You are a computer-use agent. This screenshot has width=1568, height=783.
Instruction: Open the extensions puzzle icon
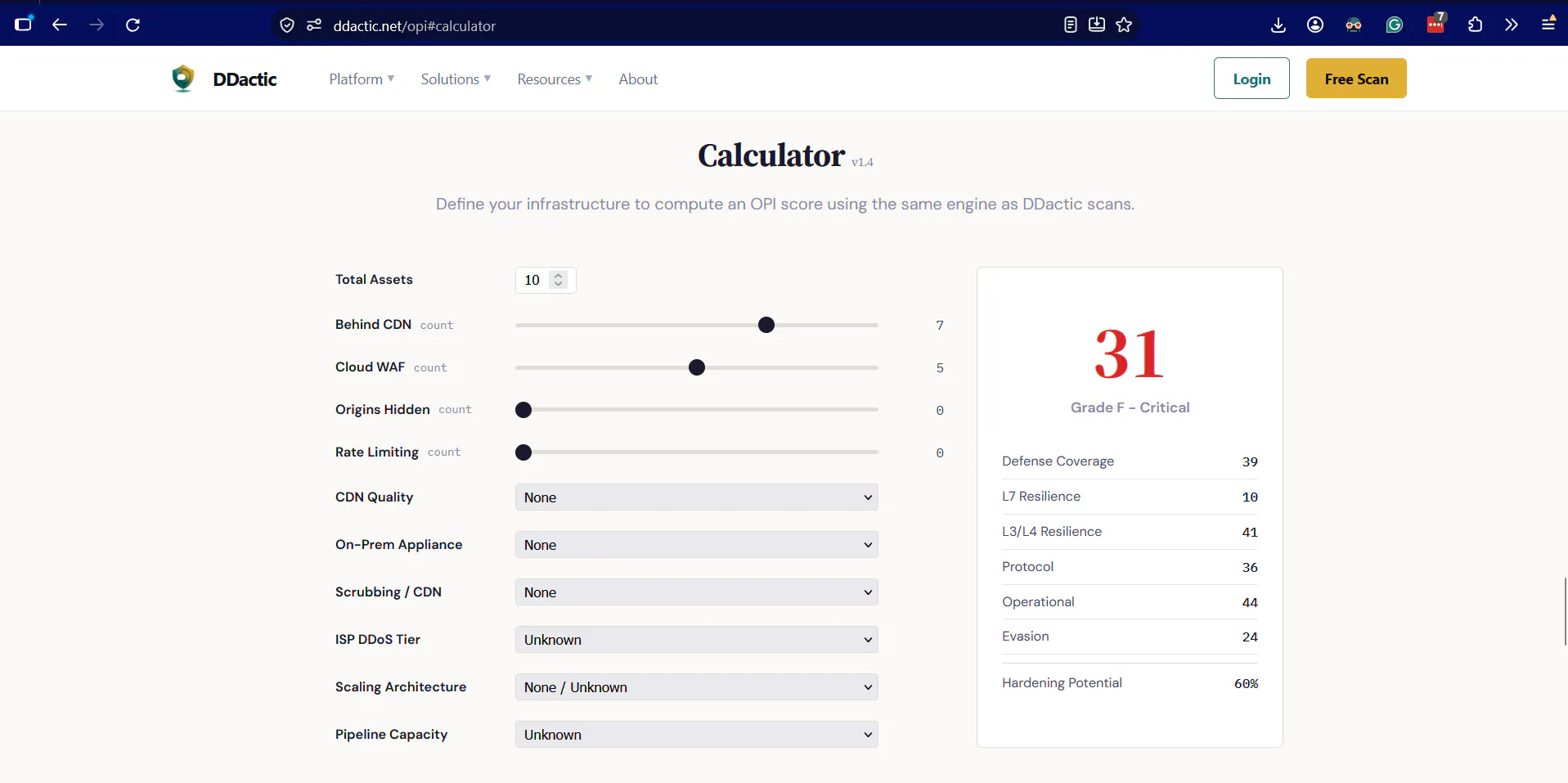click(1475, 25)
